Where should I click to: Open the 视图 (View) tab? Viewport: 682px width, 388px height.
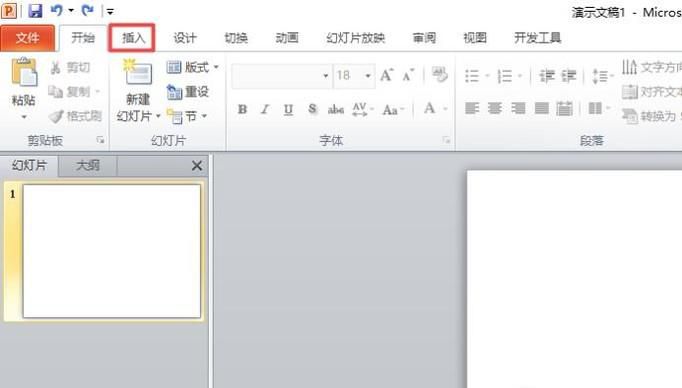coord(475,38)
